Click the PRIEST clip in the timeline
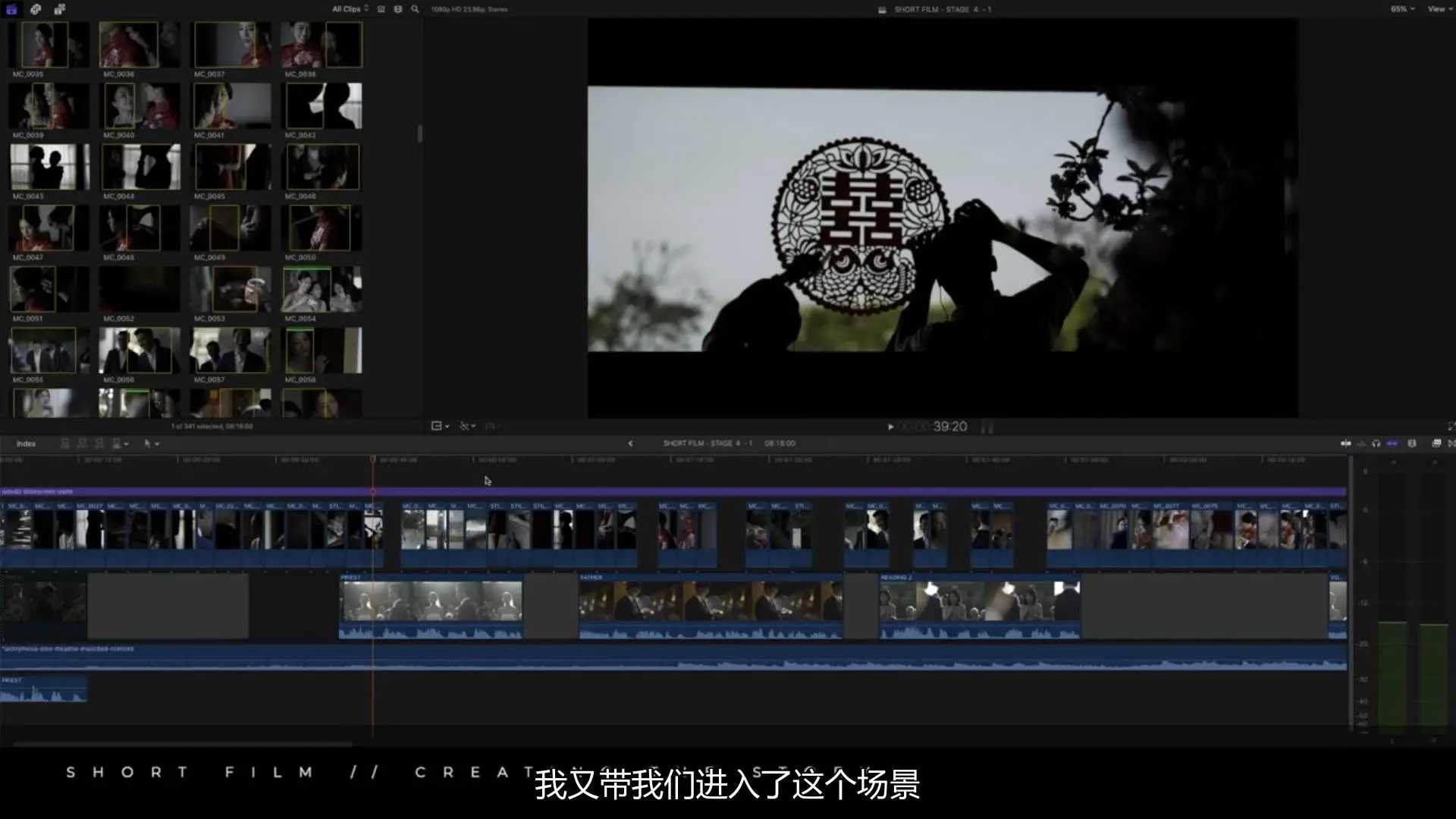The width and height of the screenshot is (1456, 819). [431, 606]
